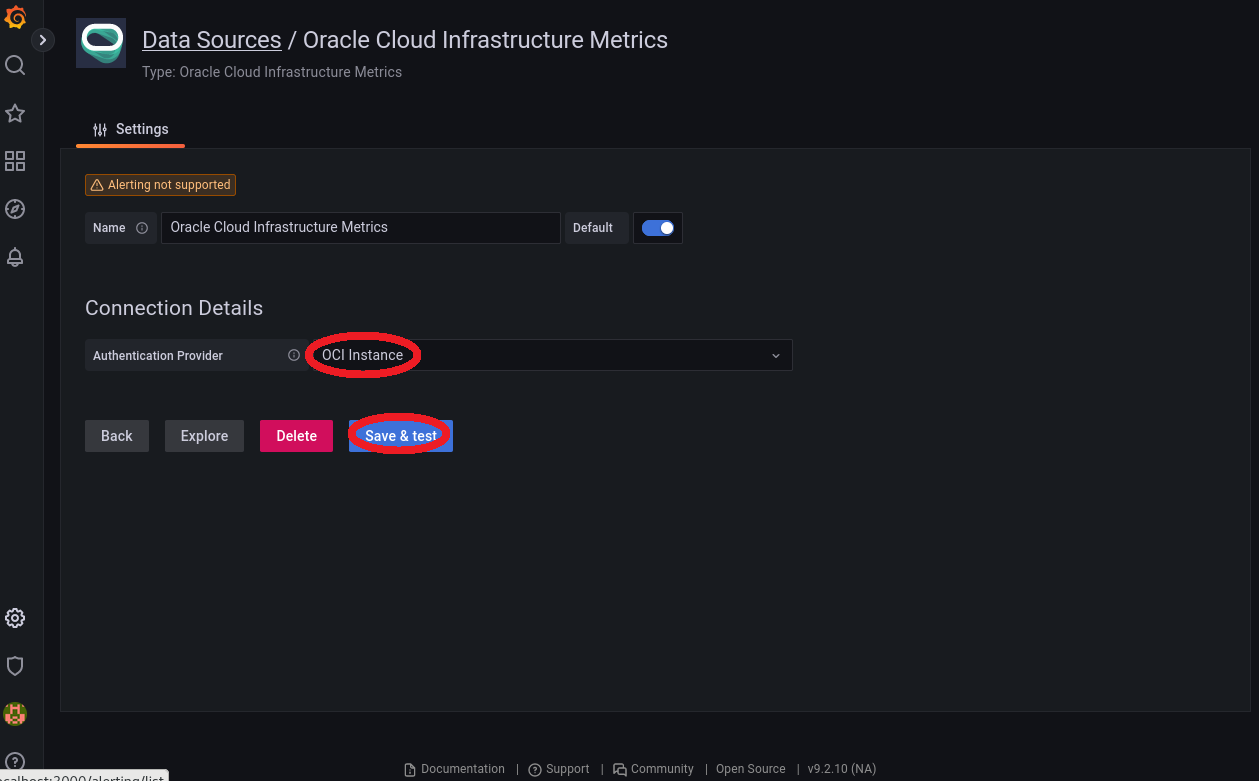Open the Documentation footer link

point(455,769)
